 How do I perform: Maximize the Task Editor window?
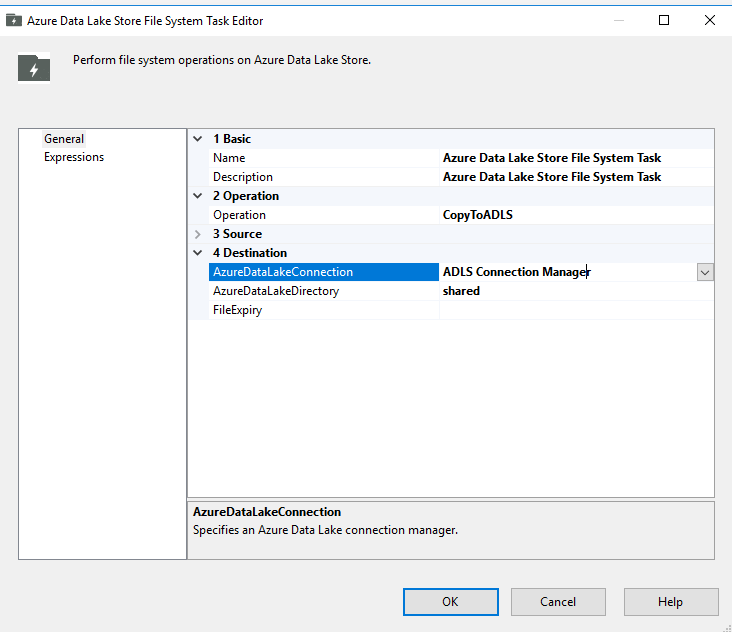[x=664, y=20]
